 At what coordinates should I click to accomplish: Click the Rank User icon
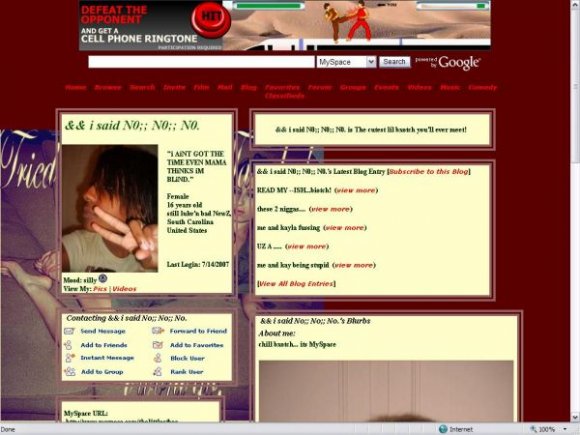pyautogui.click(x=158, y=371)
